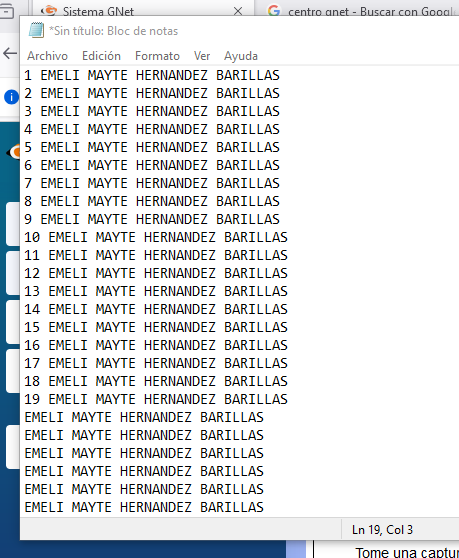Screen dimensions: 459x558
Task: Click the orange GNet logo icon
Action: coord(14,153)
